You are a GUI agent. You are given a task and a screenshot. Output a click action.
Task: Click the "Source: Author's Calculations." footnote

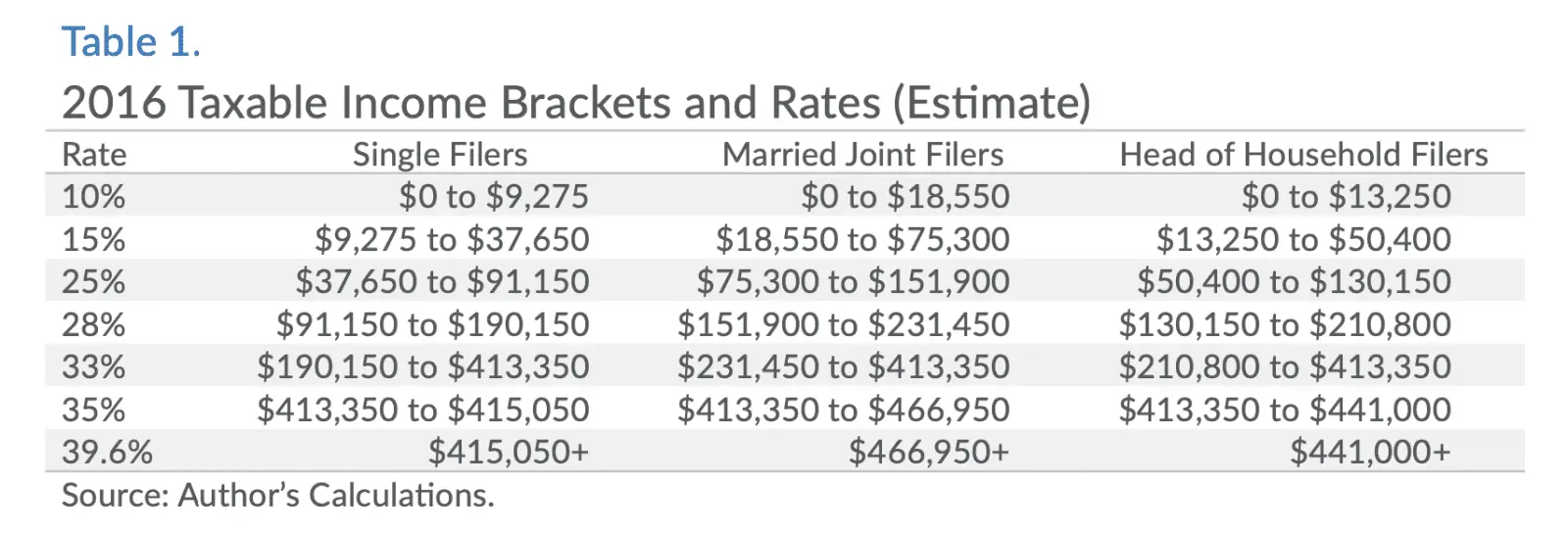[x=278, y=496]
